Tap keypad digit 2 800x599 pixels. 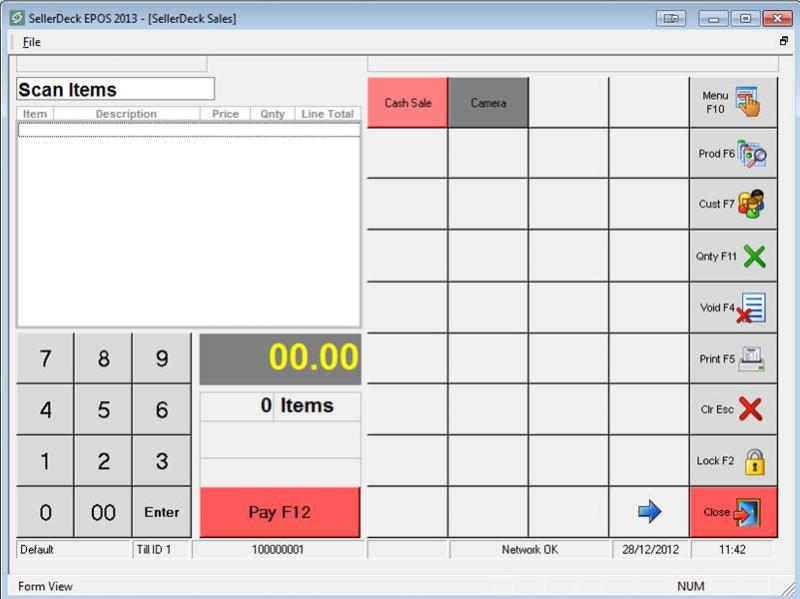[x=103, y=461]
